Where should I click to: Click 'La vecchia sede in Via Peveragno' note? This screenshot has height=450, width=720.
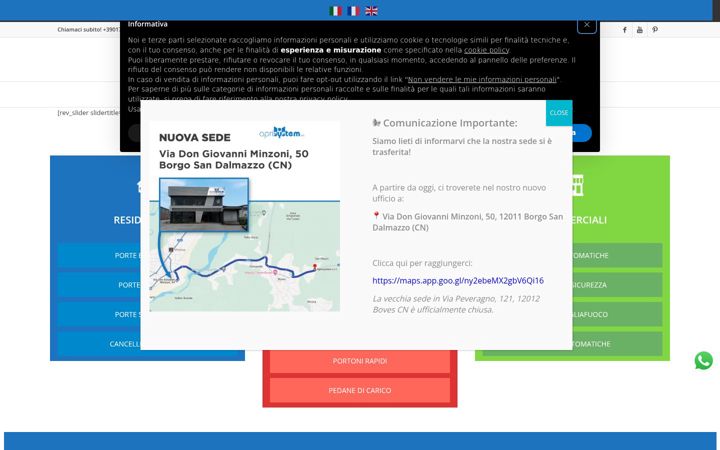(x=456, y=304)
